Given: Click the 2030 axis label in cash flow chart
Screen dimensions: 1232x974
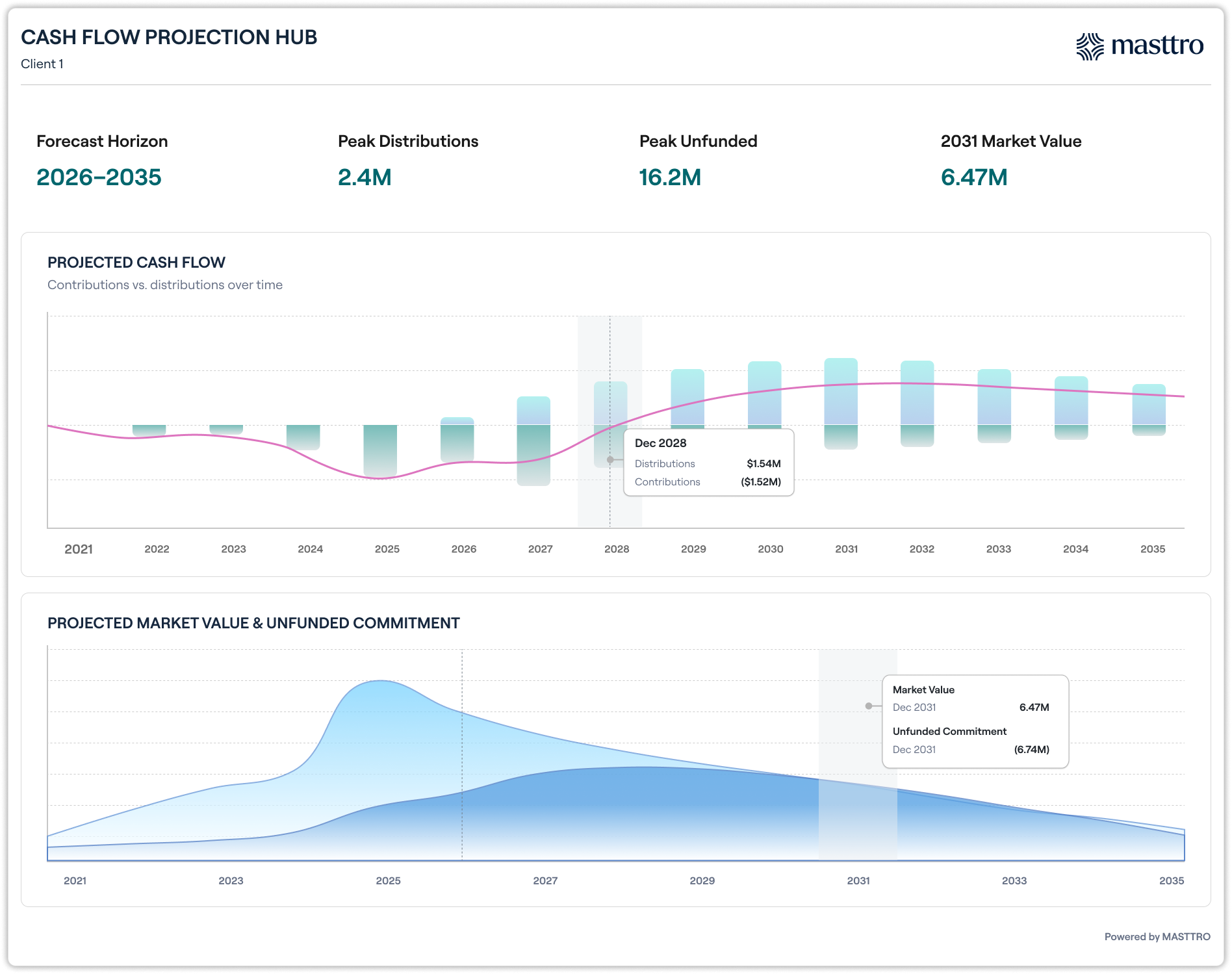Looking at the screenshot, I should [771, 549].
